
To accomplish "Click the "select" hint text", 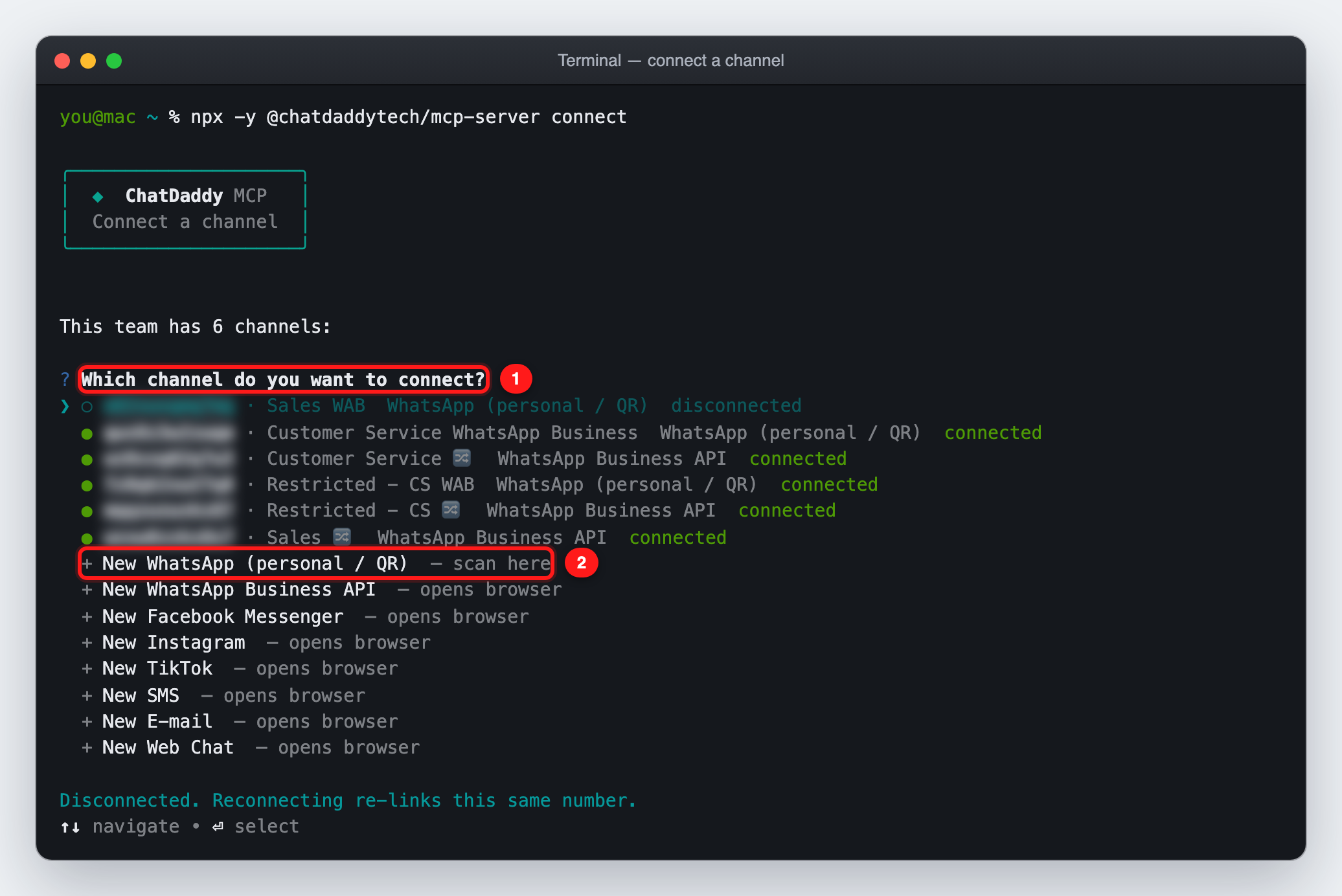I will tap(267, 827).
